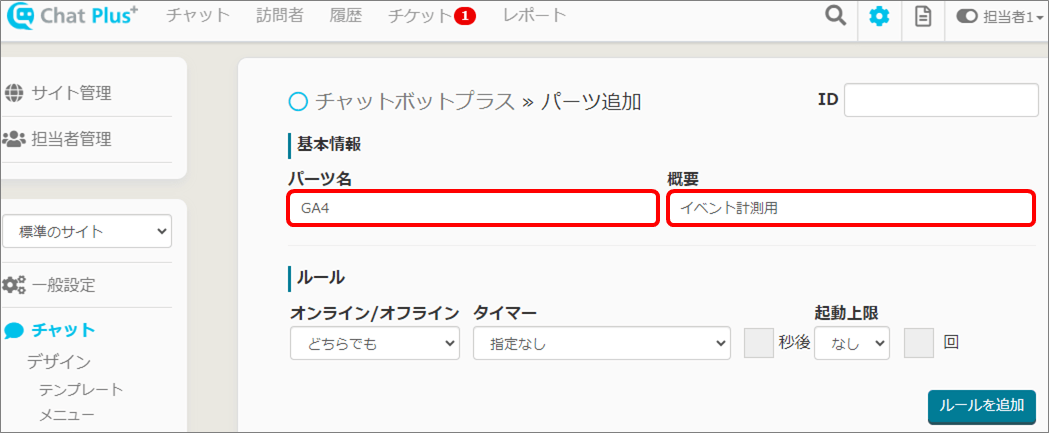The image size is (1049, 433).
Task: Open the search magnifier icon
Action: tap(836, 17)
